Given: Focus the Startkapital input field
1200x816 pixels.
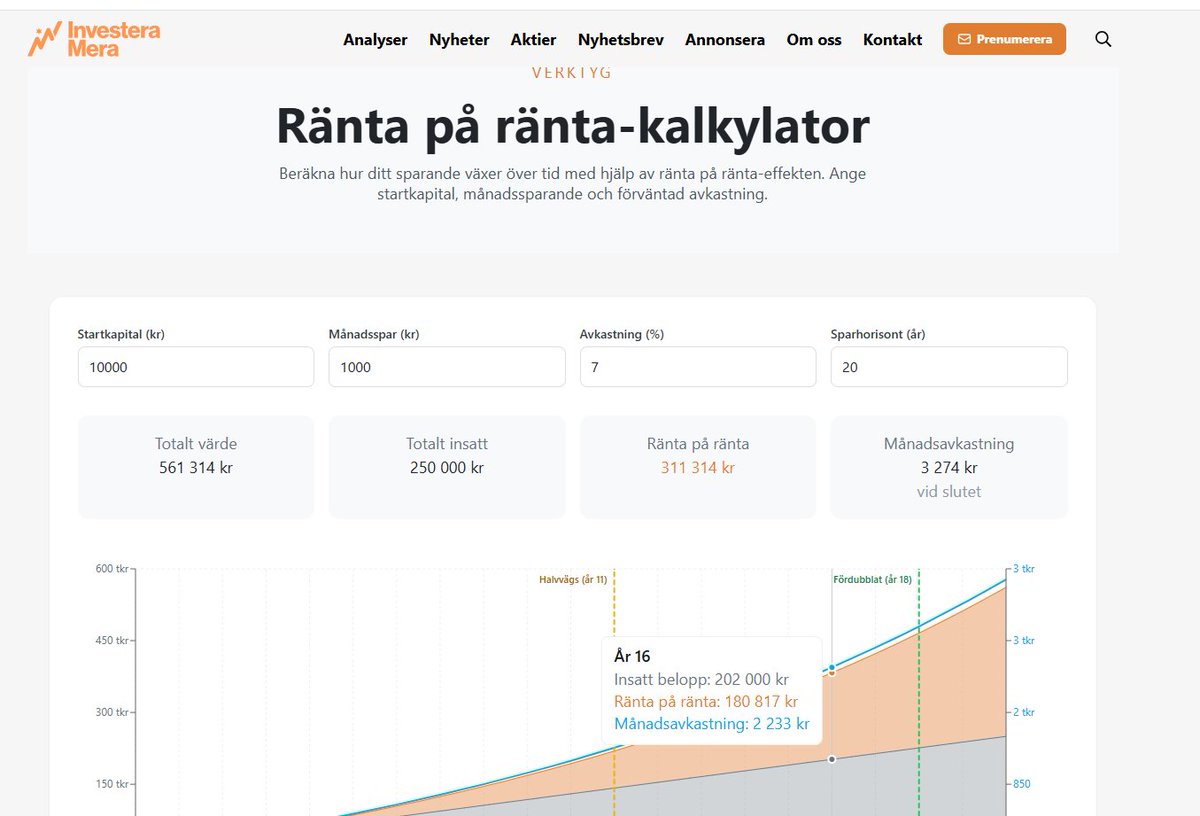Looking at the screenshot, I should pyautogui.click(x=196, y=367).
